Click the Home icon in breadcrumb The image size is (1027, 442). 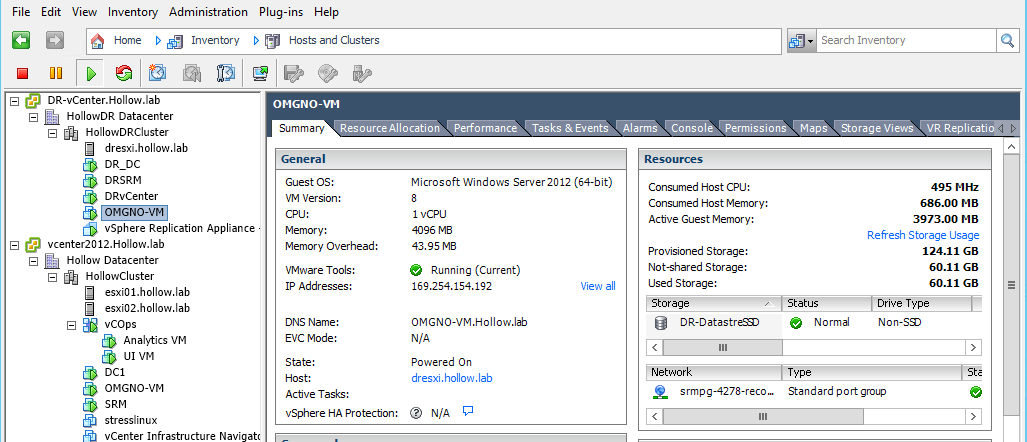[x=98, y=41]
